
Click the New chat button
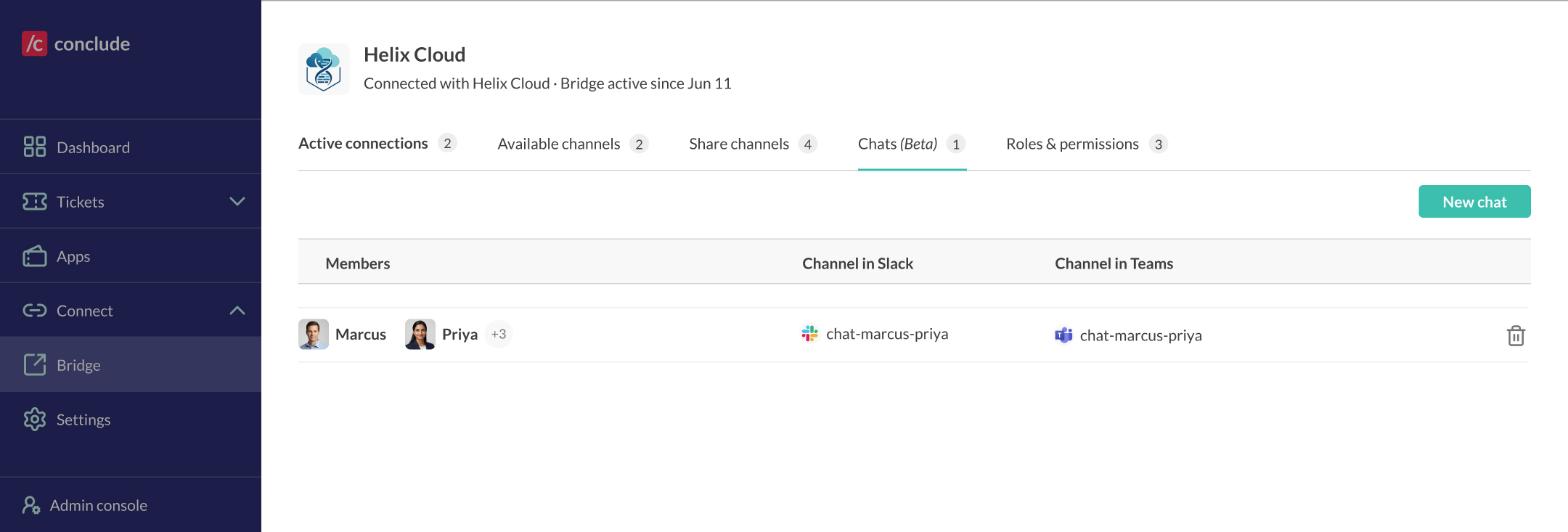pos(1474,201)
